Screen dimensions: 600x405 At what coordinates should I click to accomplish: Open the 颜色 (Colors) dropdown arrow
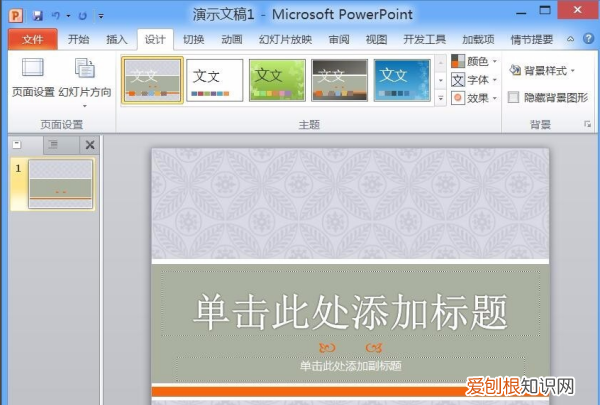click(x=495, y=61)
